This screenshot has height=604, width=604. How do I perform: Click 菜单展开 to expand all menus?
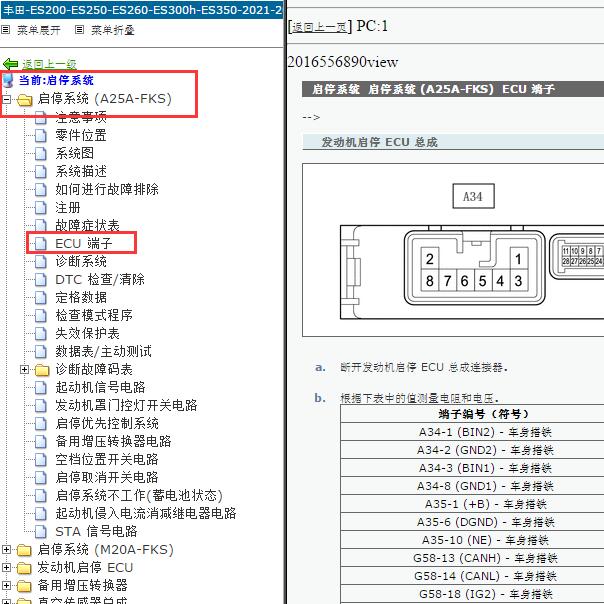pyautogui.click(x=39, y=30)
